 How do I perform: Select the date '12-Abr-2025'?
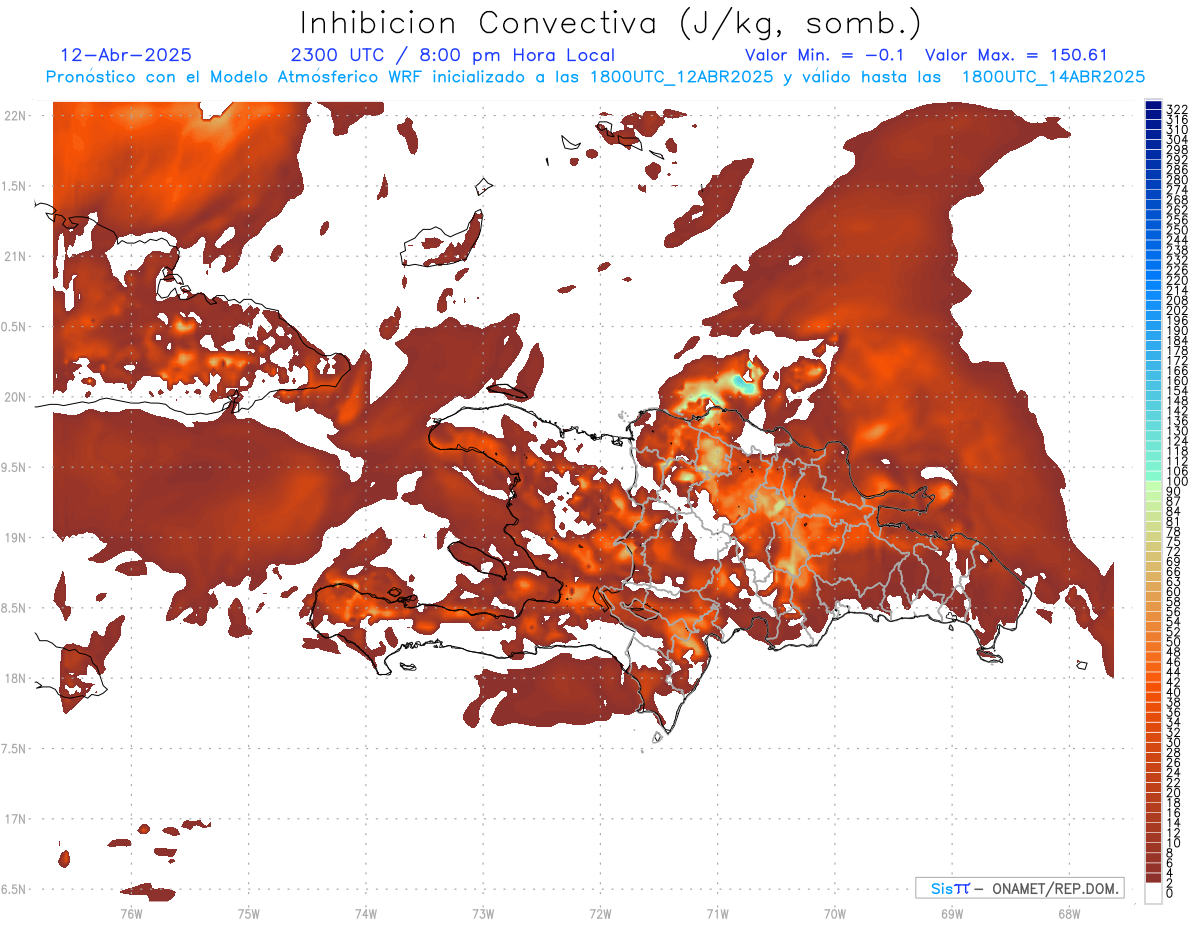(126, 56)
